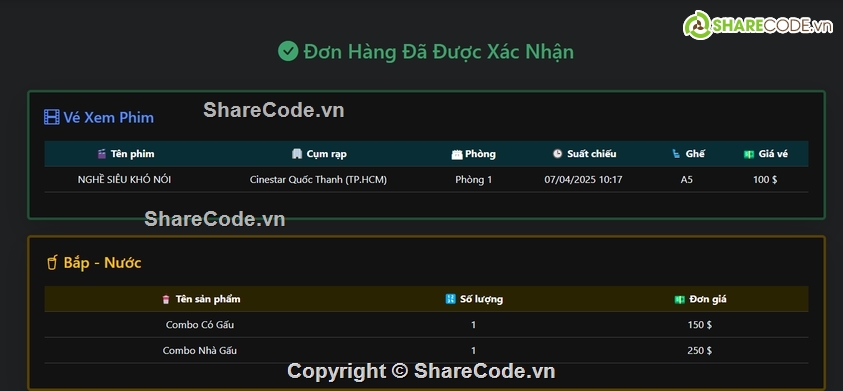Click the seat value A5
The width and height of the screenshot is (843, 391).
687,180
